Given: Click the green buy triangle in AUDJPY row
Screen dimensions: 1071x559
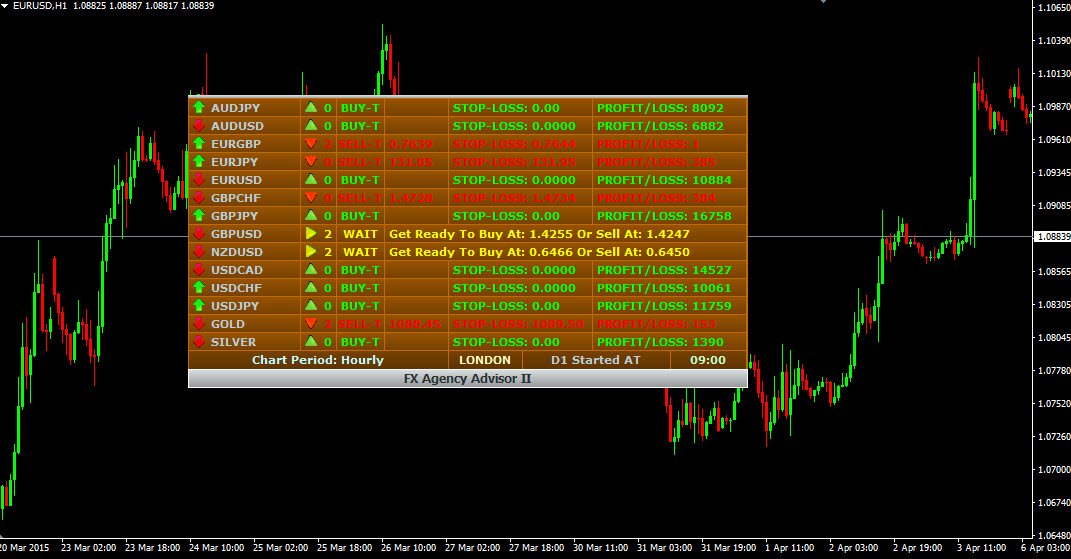Looking at the screenshot, I should pos(311,107).
